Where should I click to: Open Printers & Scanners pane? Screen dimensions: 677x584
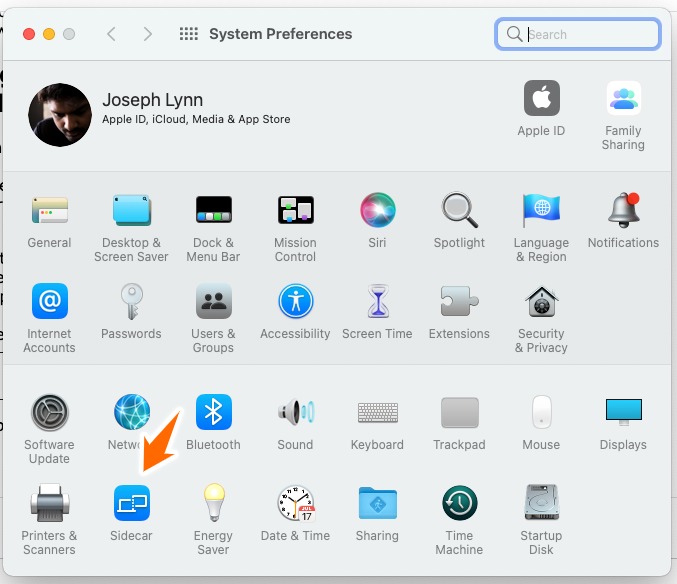click(50, 503)
